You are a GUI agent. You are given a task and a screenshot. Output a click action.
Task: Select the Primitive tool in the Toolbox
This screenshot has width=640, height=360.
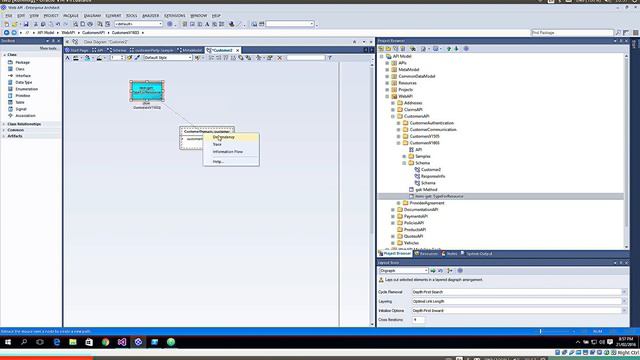tap(22, 96)
